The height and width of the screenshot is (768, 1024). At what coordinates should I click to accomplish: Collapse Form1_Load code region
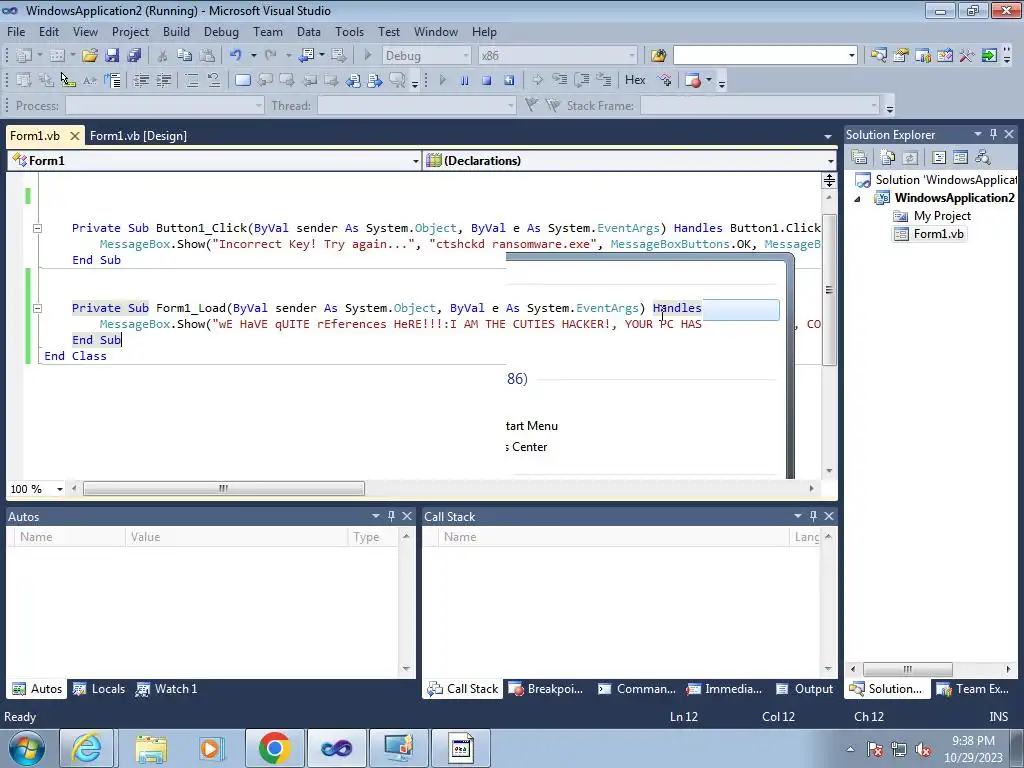pyautogui.click(x=37, y=308)
